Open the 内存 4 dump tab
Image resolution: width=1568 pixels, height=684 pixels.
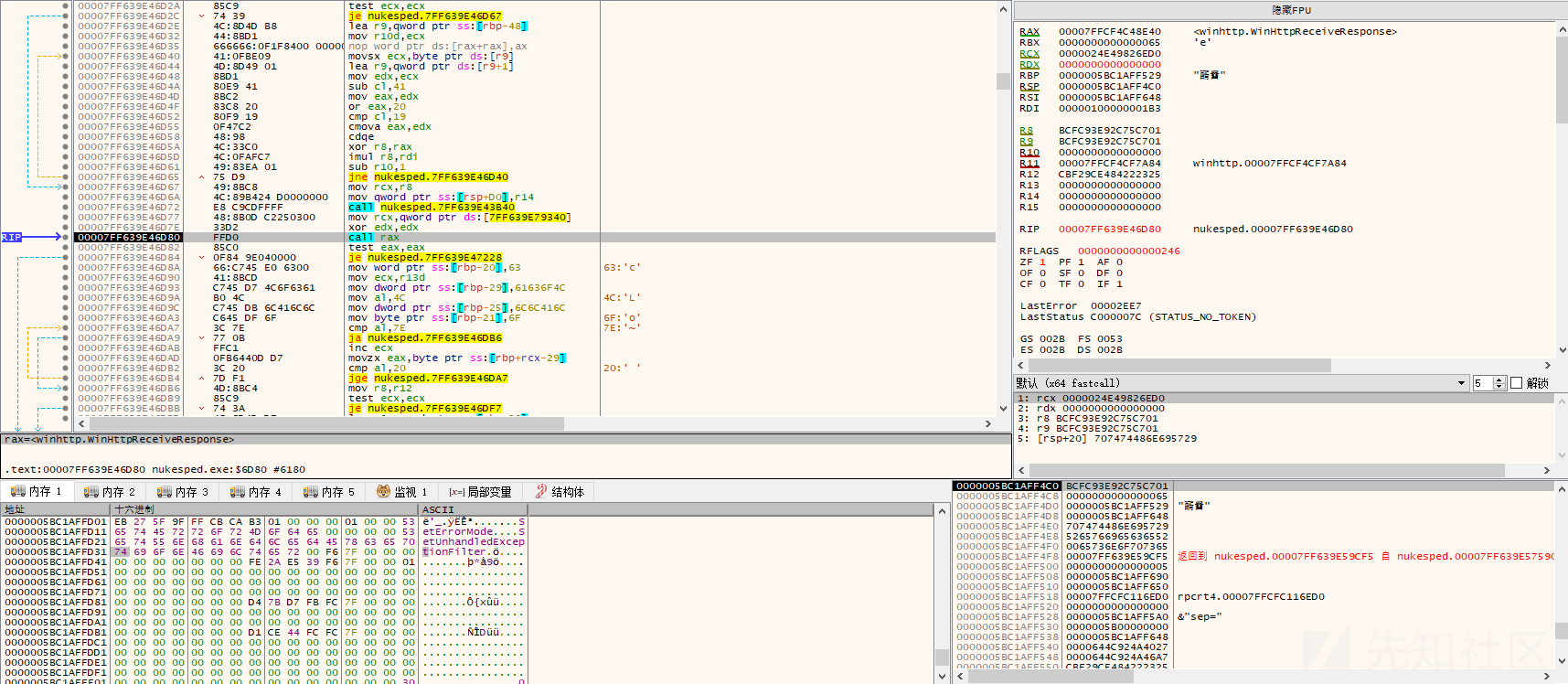pos(256,492)
